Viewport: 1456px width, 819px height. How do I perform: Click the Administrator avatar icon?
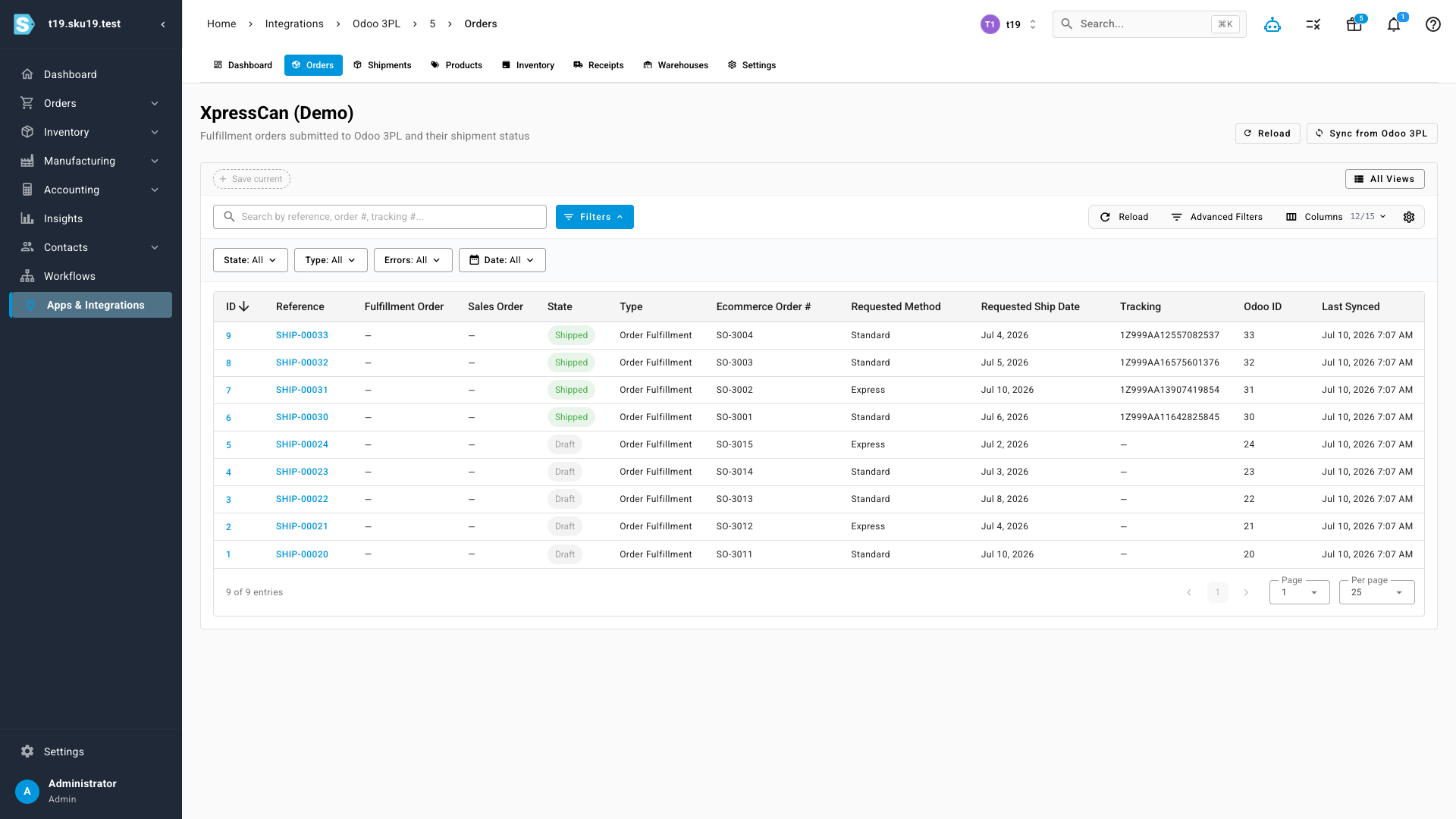click(x=27, y=791)
